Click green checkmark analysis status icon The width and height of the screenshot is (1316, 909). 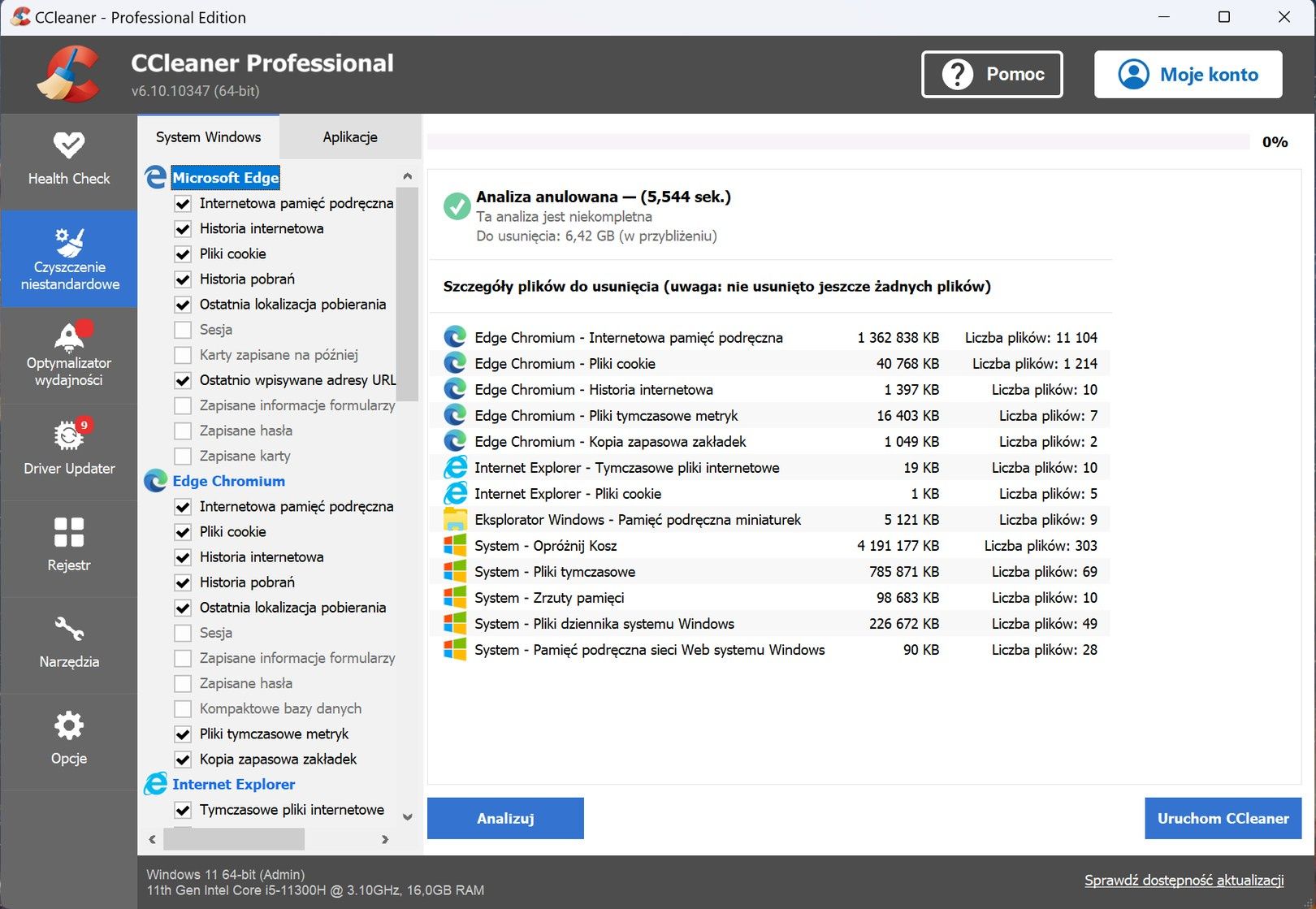[x=457, y=206]
